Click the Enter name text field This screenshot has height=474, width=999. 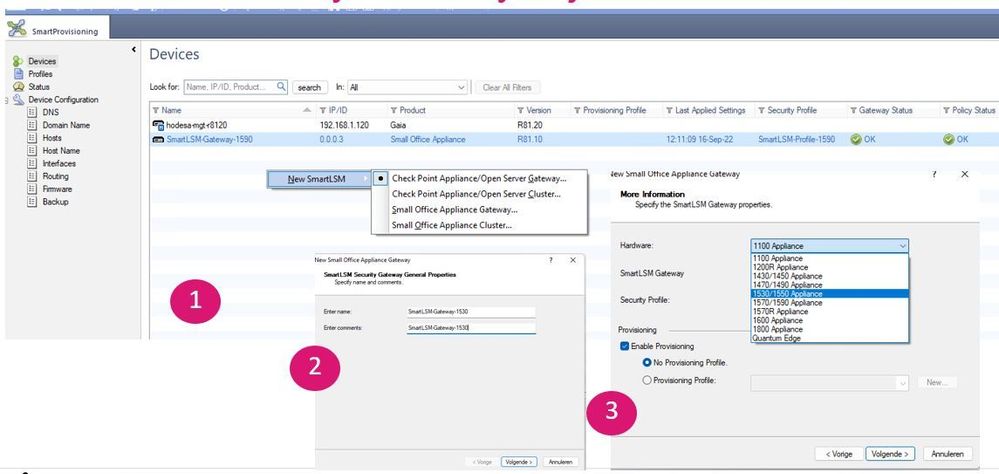click(x=470, y=312)
